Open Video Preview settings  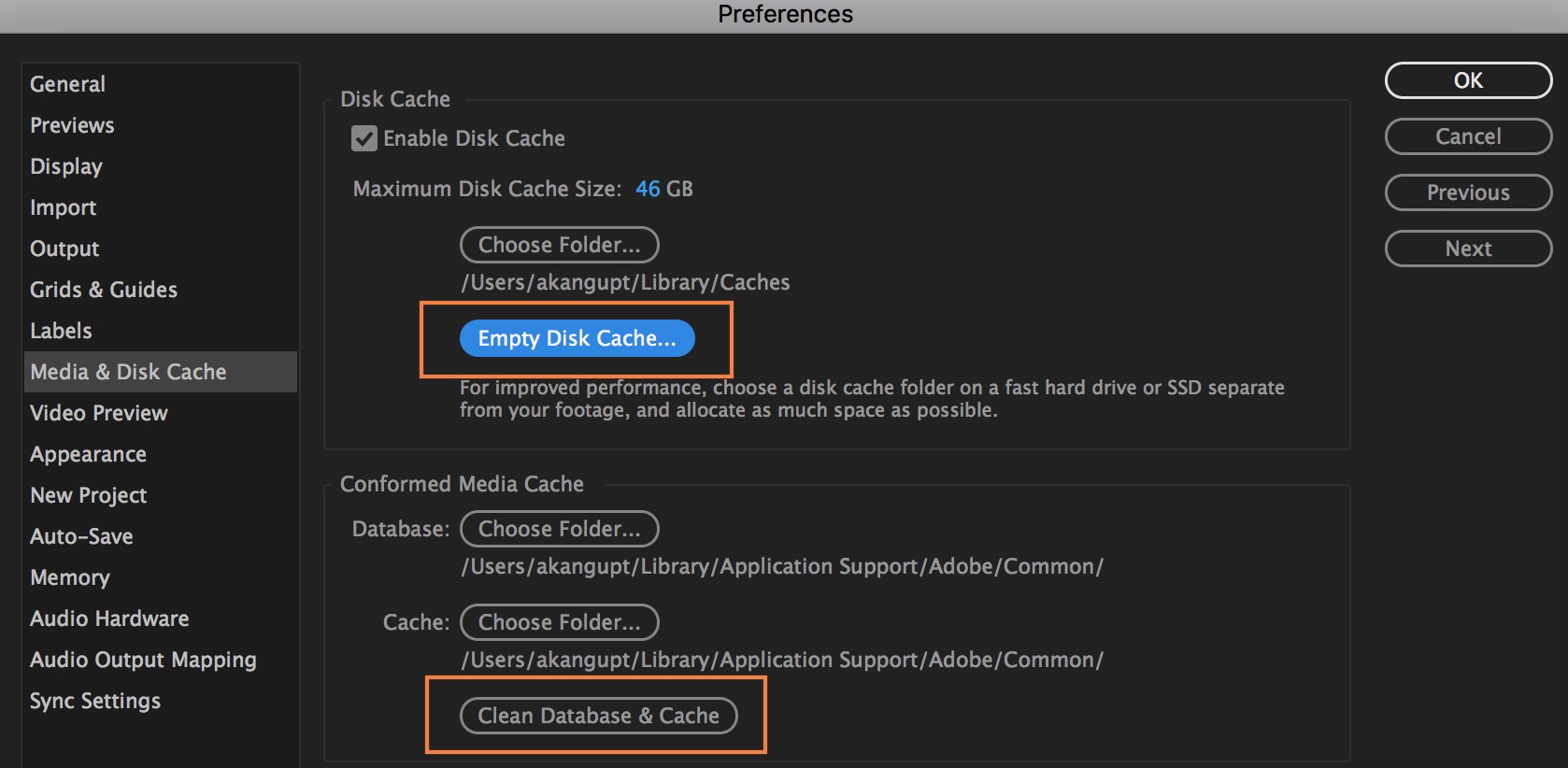[99, 413]
